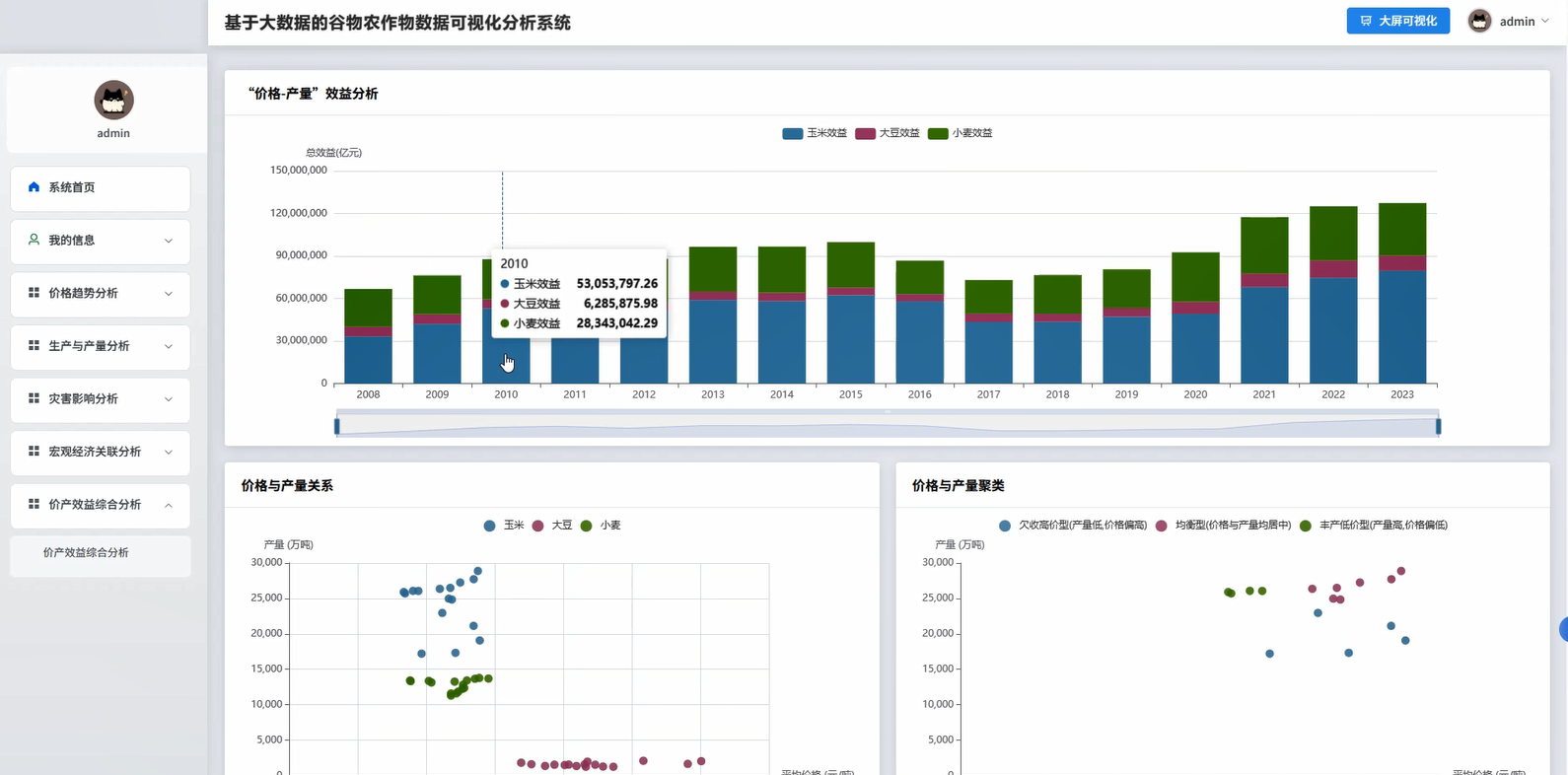Image resolution: width=1568 pixels, height=775 pixels.
Task: Click the grid icon beside 宏观经济关联分析
Action: coord(34,452)
